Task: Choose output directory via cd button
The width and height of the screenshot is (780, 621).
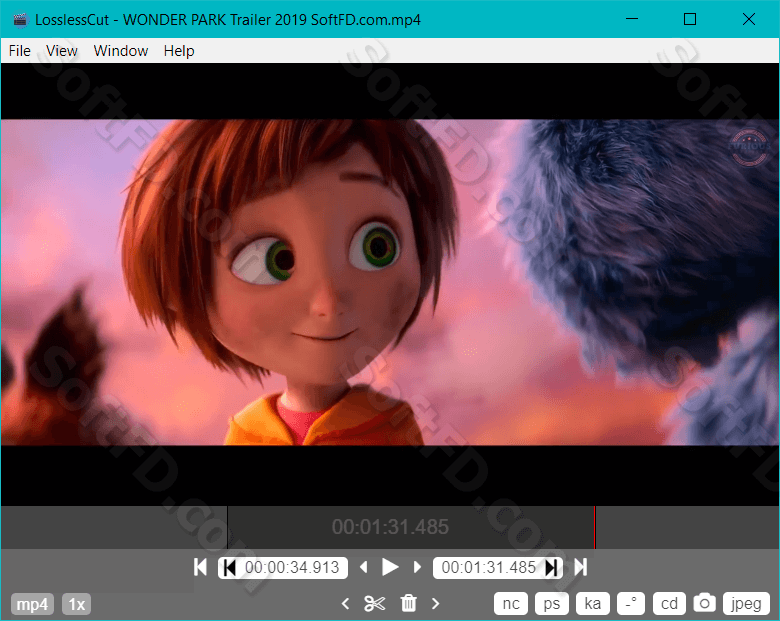Action: tap(669, 604)
